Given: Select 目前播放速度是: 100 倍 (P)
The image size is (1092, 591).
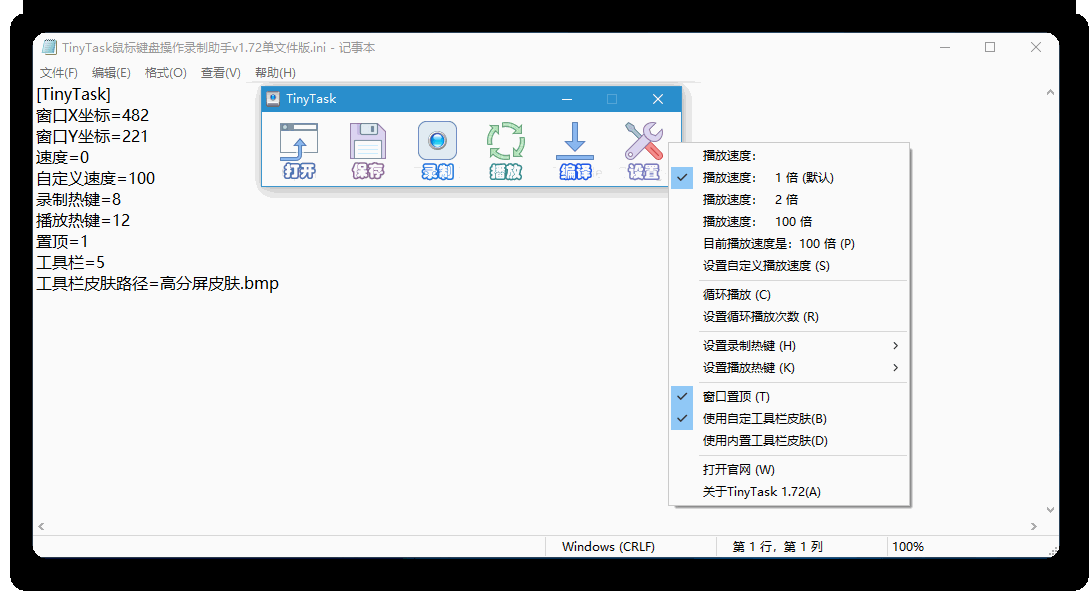Looking at the screenshot, I should pyautogui.click(x=789, y=244).
